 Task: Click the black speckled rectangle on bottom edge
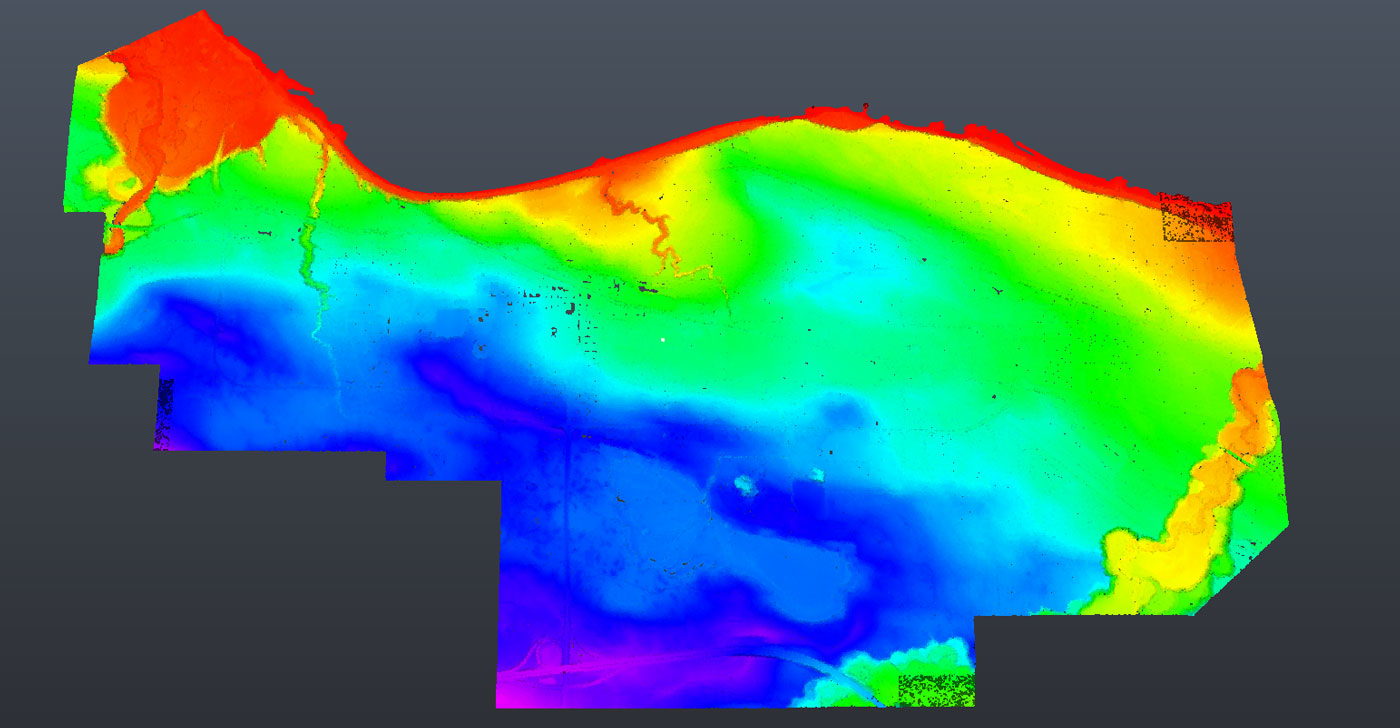[x=935, y=689]
